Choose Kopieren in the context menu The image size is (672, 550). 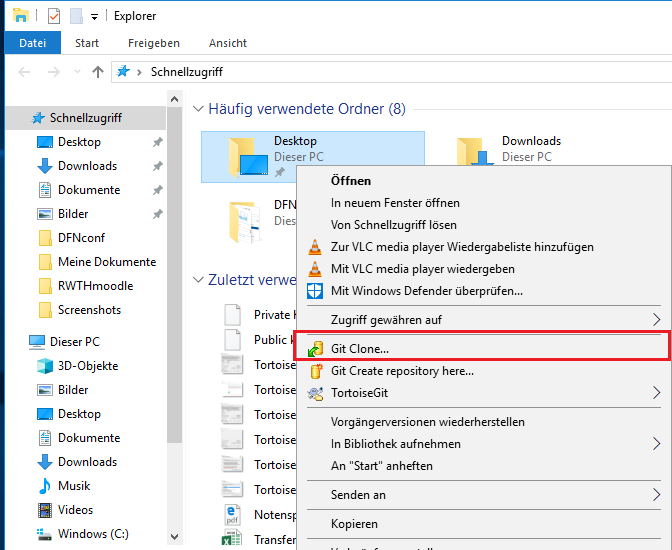click(354, 524)
